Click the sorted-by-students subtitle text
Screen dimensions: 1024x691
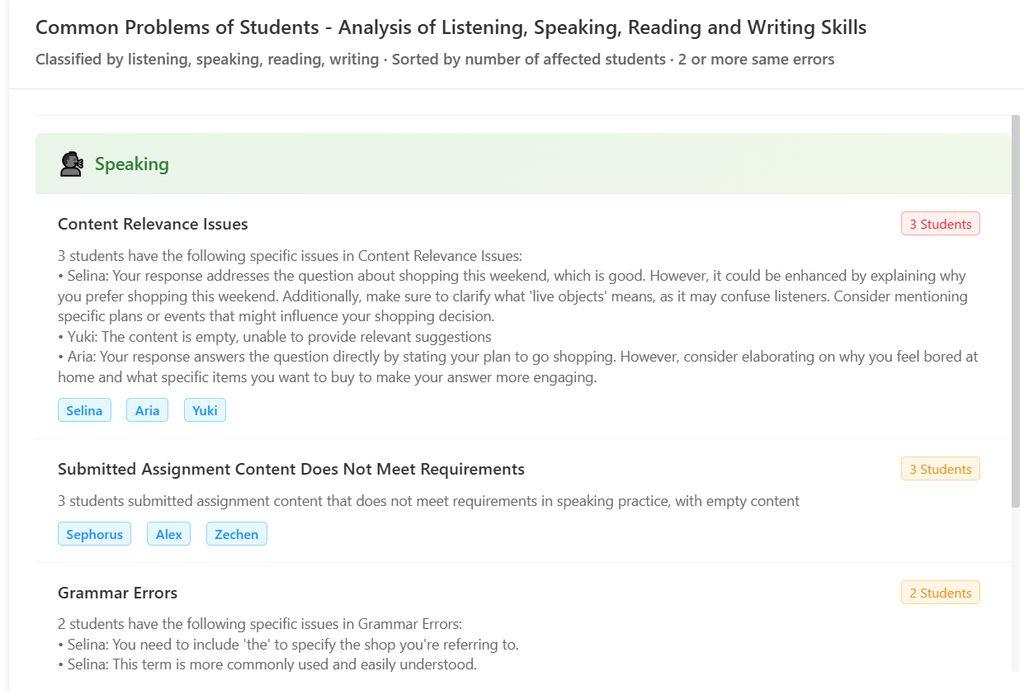coord(434,58)
